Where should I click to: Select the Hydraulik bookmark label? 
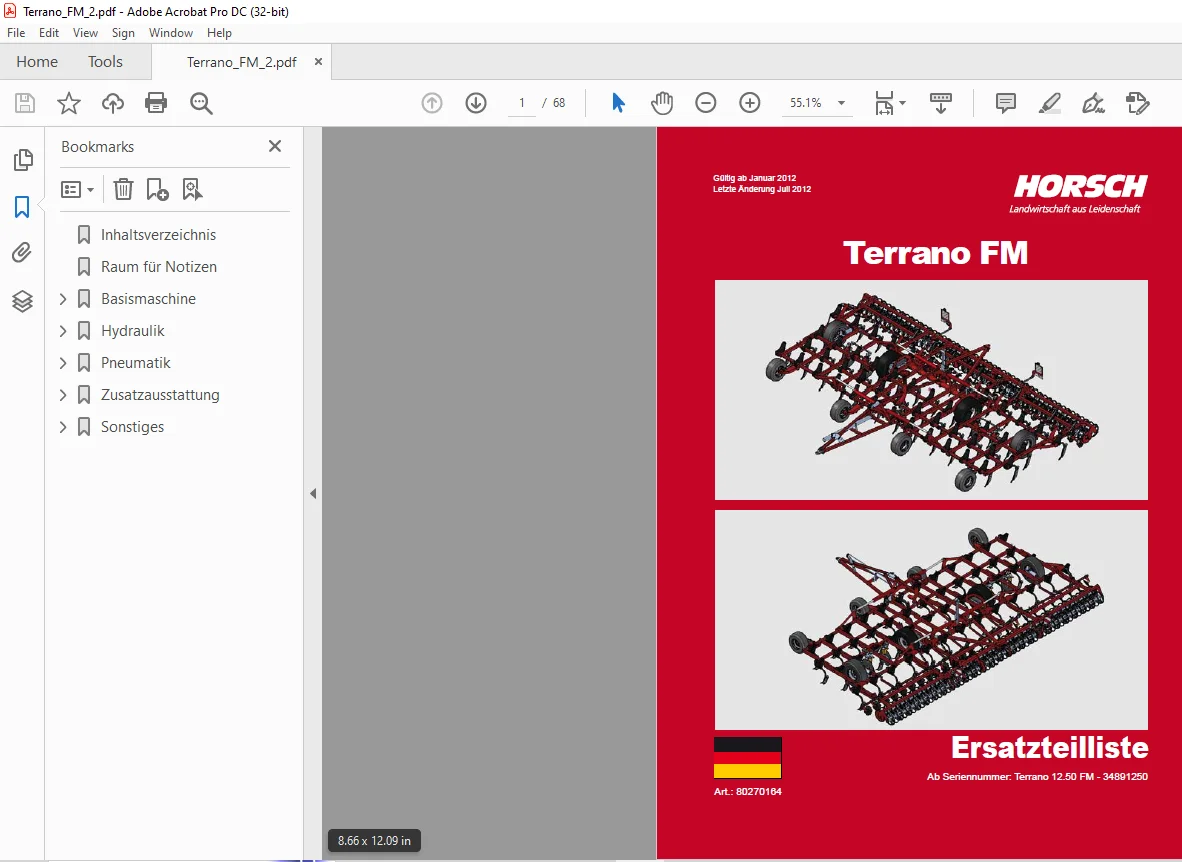pyautogui.click(x=133, y=330)
